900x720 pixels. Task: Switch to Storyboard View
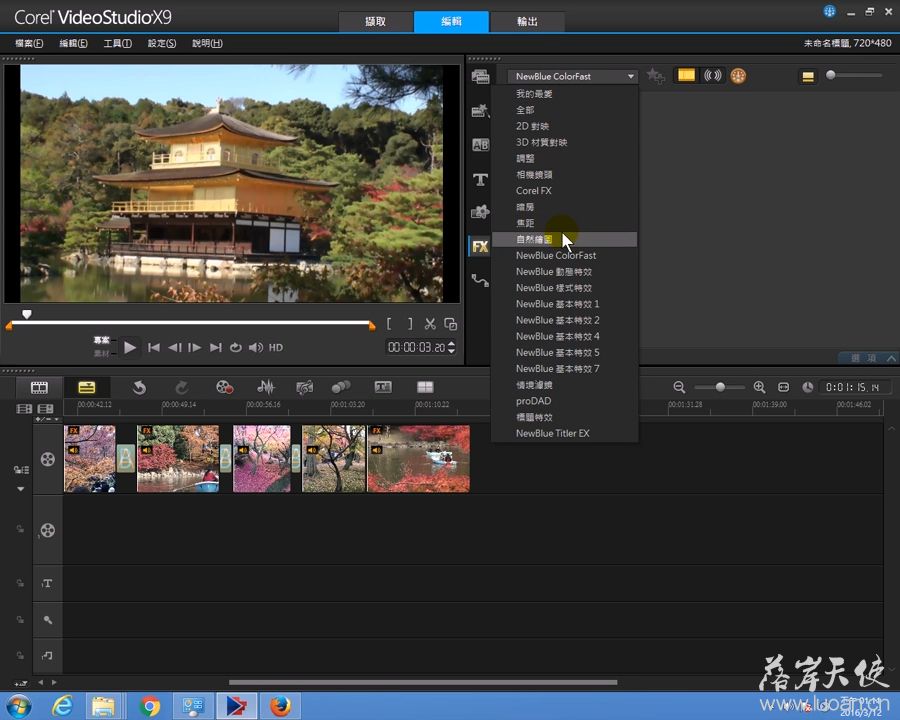pyautogui.click(x=39, y=388)
